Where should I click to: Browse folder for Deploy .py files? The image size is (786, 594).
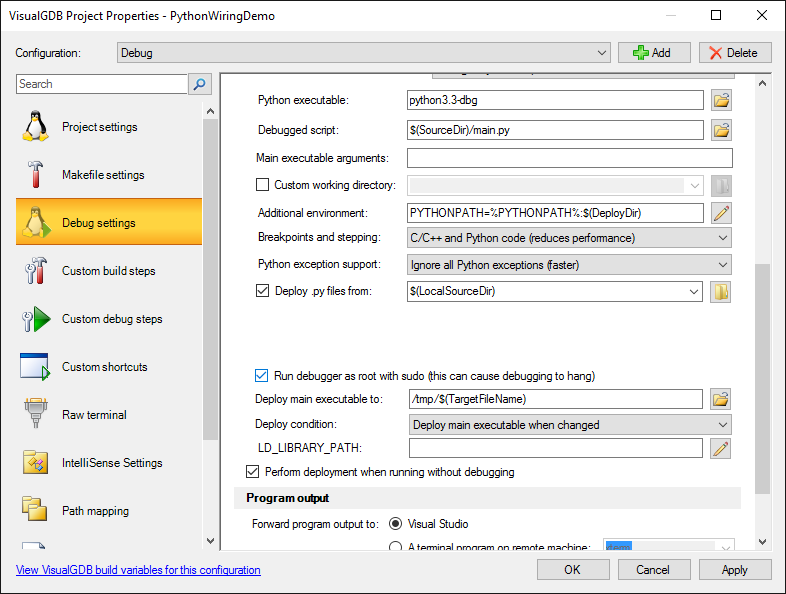tap(720, 292)
